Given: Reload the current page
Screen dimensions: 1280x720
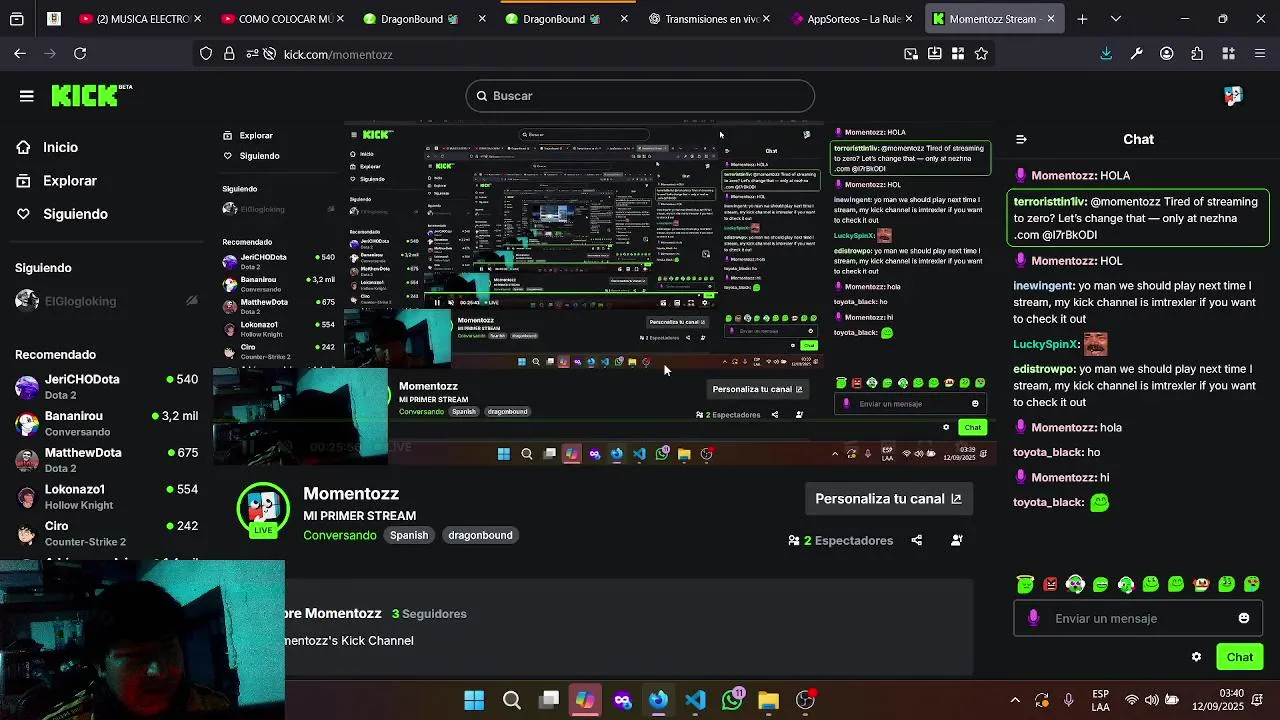Looking at the screenshot, I should (80, 54).
